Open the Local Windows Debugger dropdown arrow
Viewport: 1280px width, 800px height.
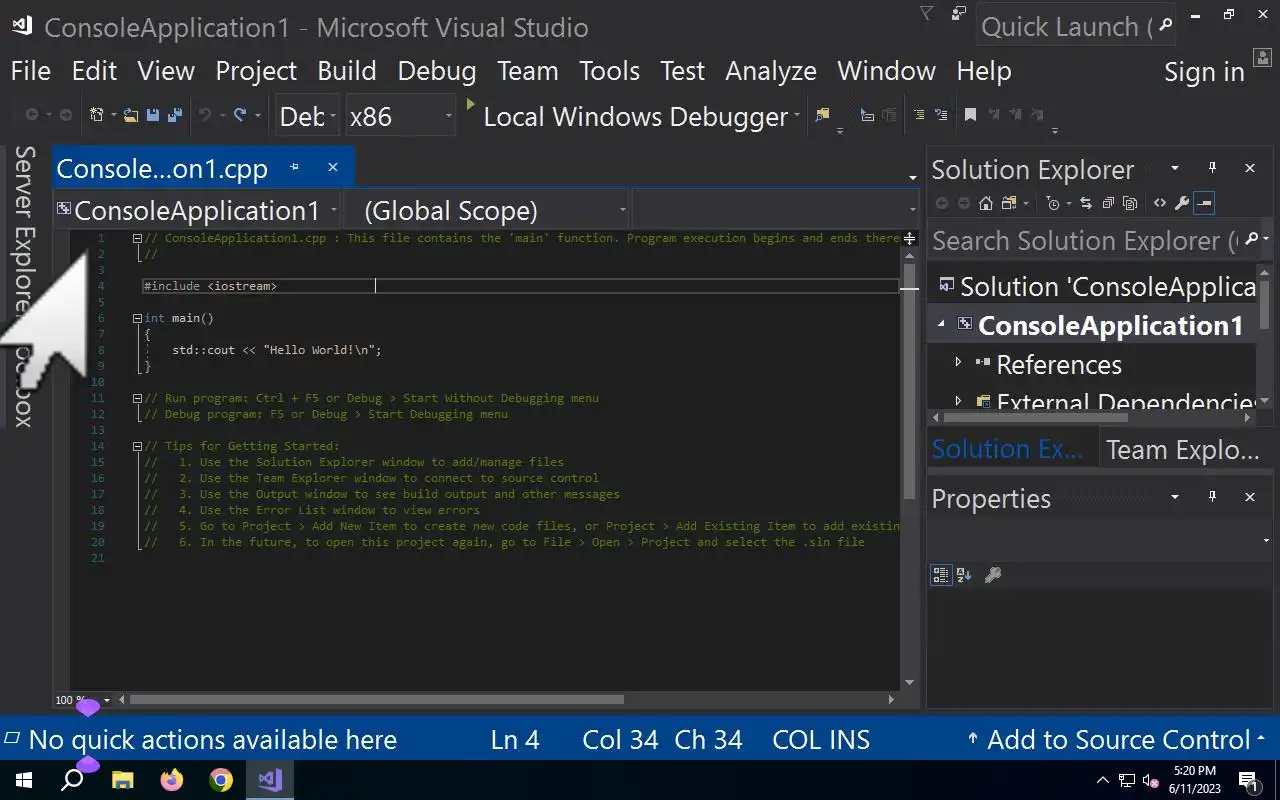pyautogui.click(x=797, y=116)
